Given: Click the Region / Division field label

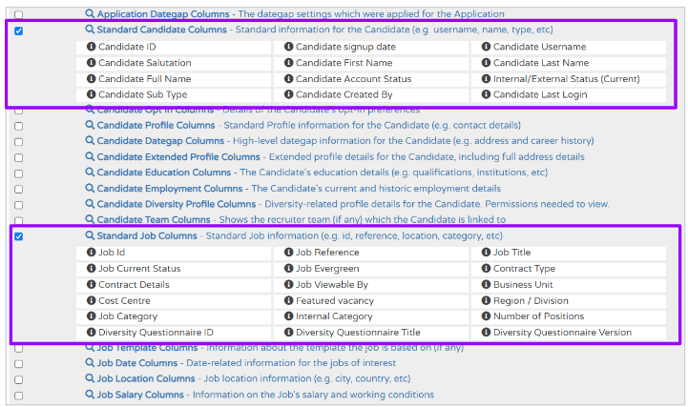Looking at the screenshot, I should click(531, 300).
